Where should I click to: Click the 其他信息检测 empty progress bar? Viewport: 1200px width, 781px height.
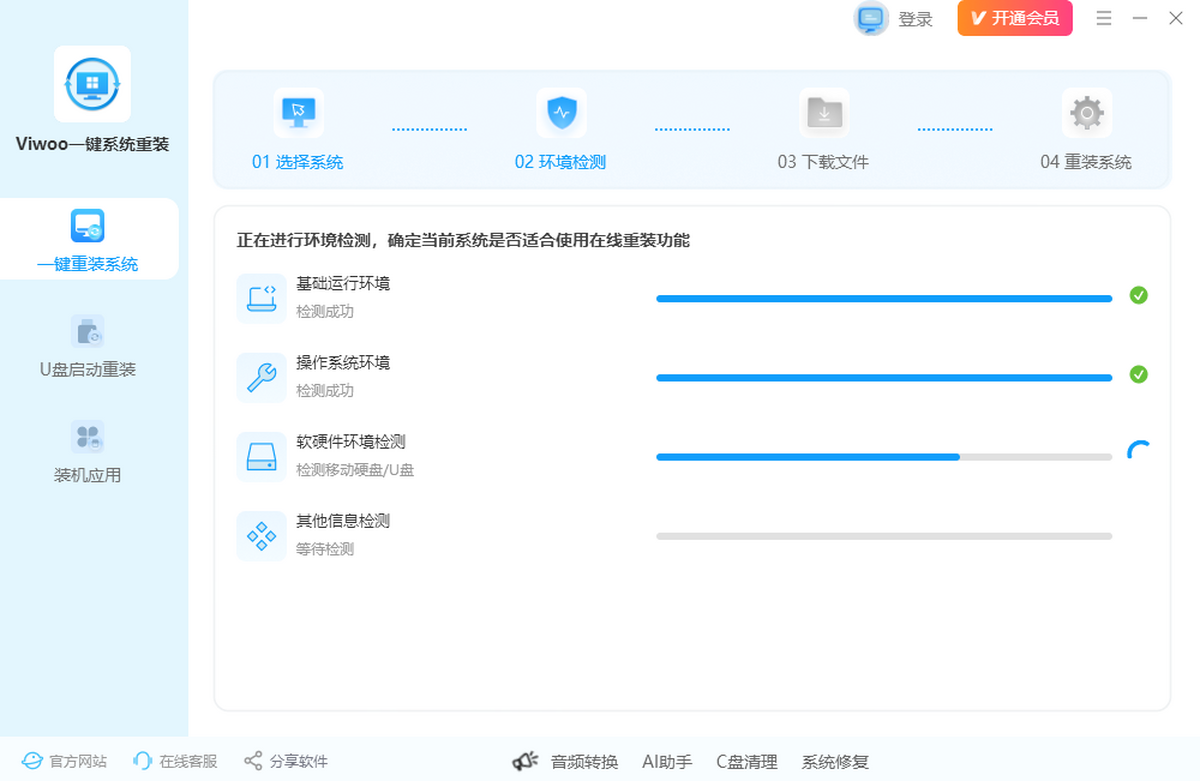[884, 536]
